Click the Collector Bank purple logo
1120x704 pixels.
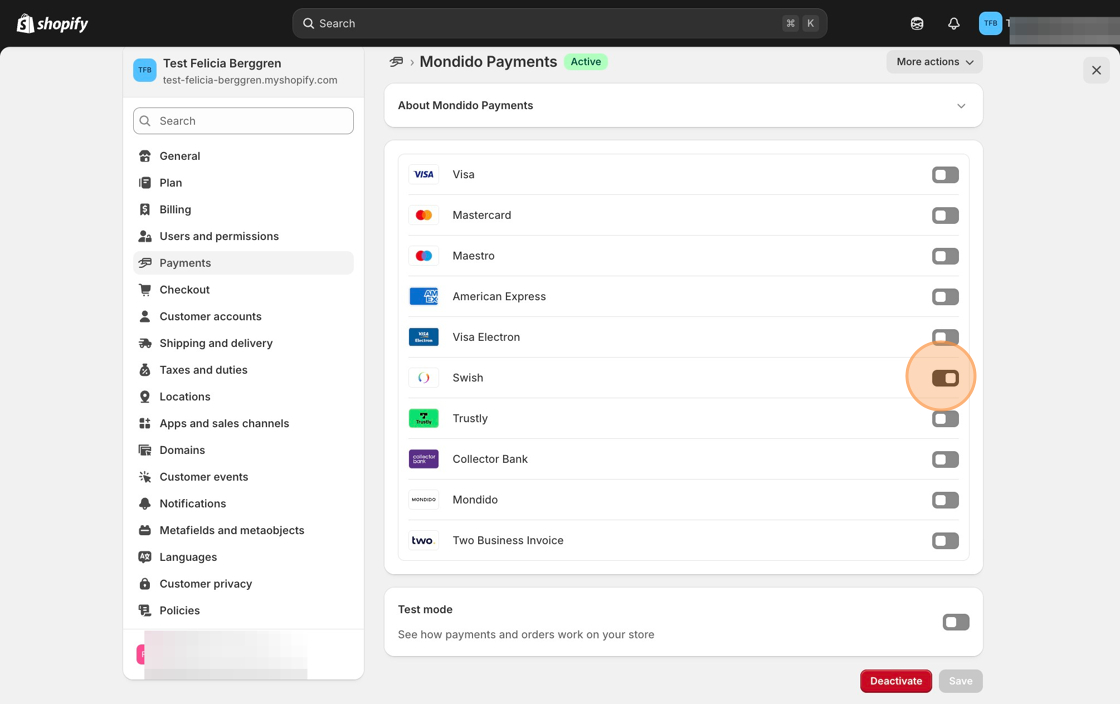pyautogui.click(x=424, y=459)
